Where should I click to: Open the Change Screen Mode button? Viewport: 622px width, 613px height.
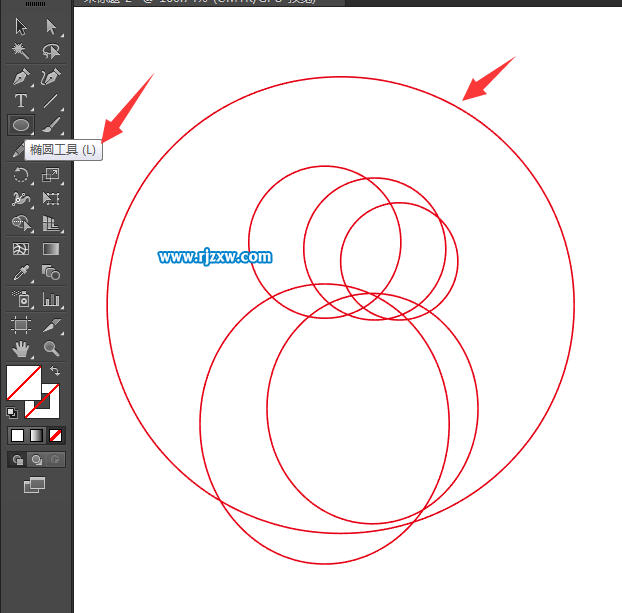(35, 485)
